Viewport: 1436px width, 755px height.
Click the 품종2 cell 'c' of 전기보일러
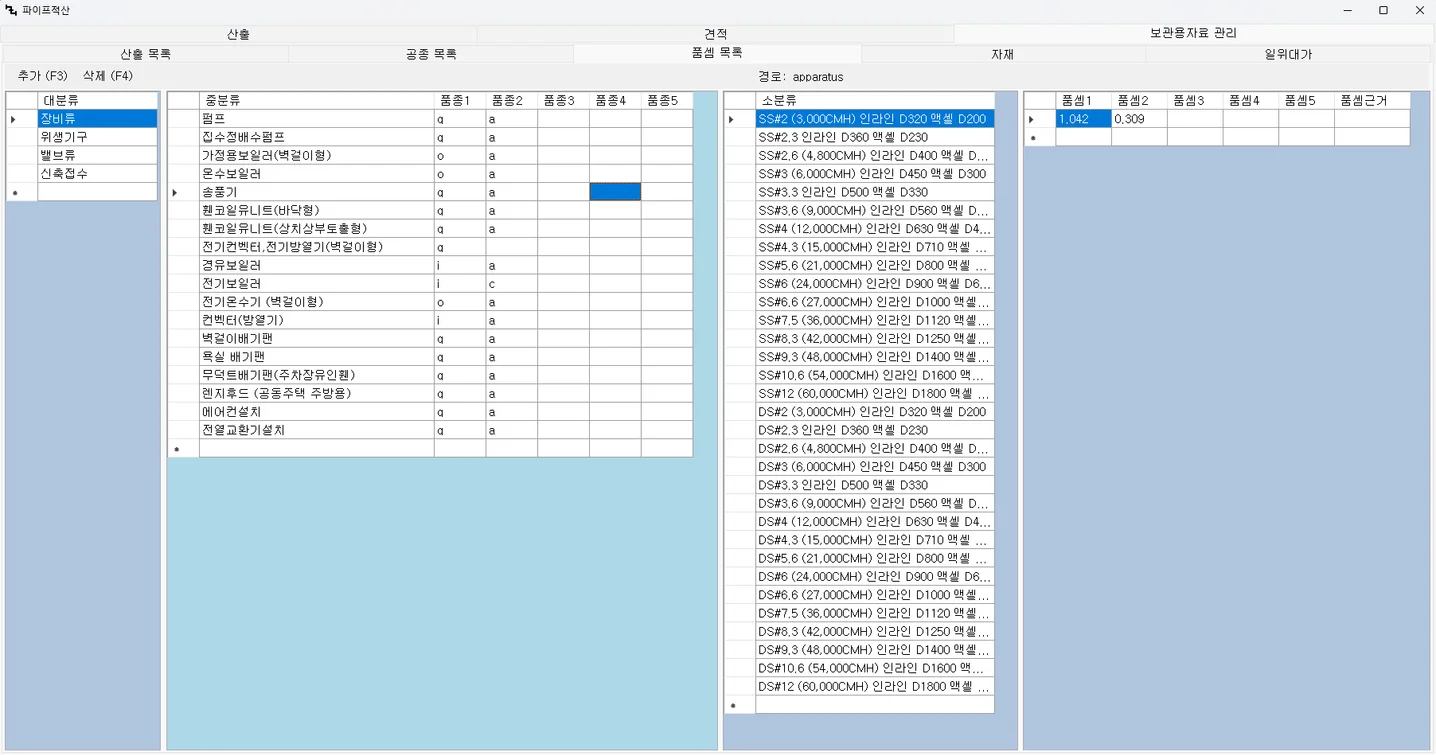click(x=512, y=284)
